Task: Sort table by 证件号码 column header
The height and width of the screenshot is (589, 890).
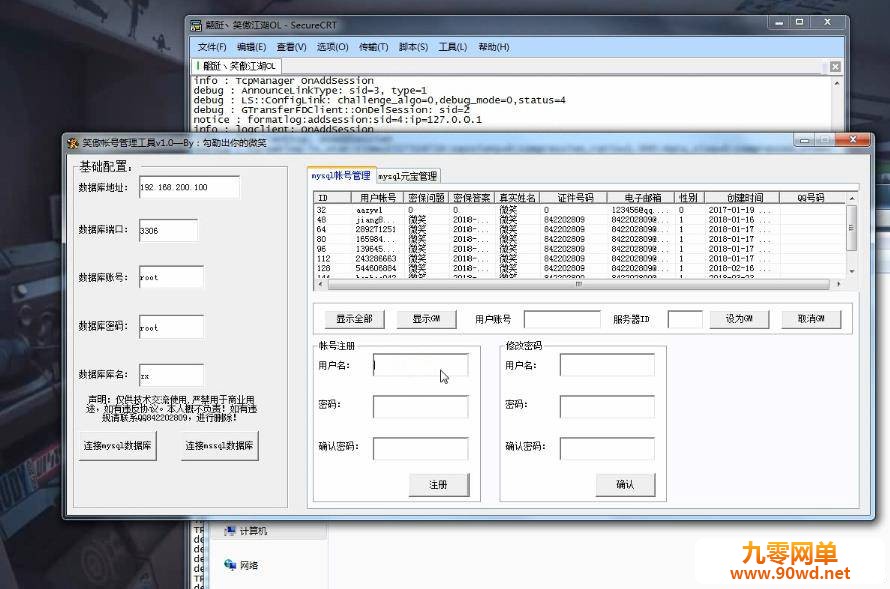Action: 574,198
